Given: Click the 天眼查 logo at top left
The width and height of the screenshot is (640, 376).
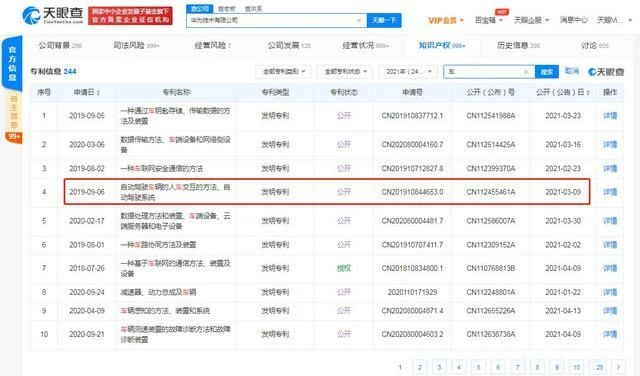Looking at the screenshot, I should pyautogui.click(x=53, y=16).
